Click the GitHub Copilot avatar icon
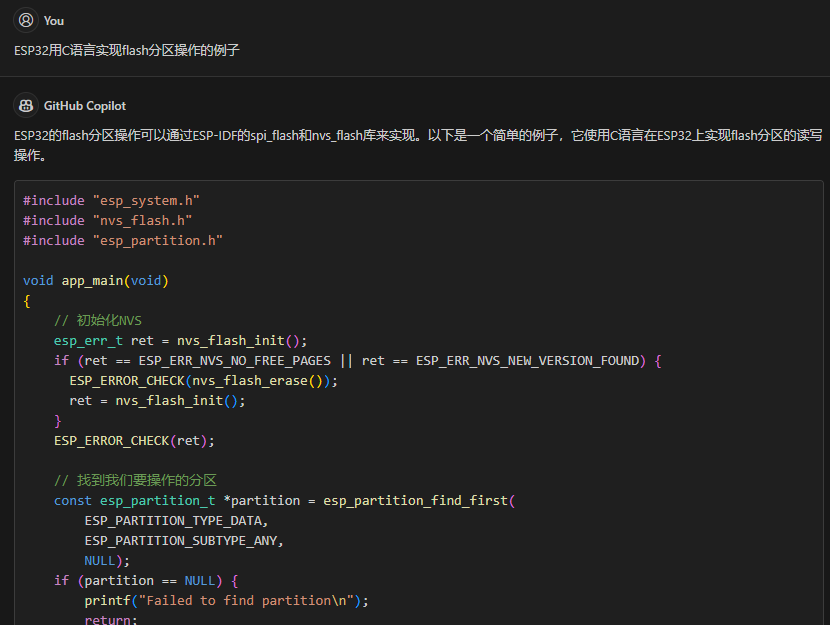Viewport: 830px width, 625px height. coord(26,105)
